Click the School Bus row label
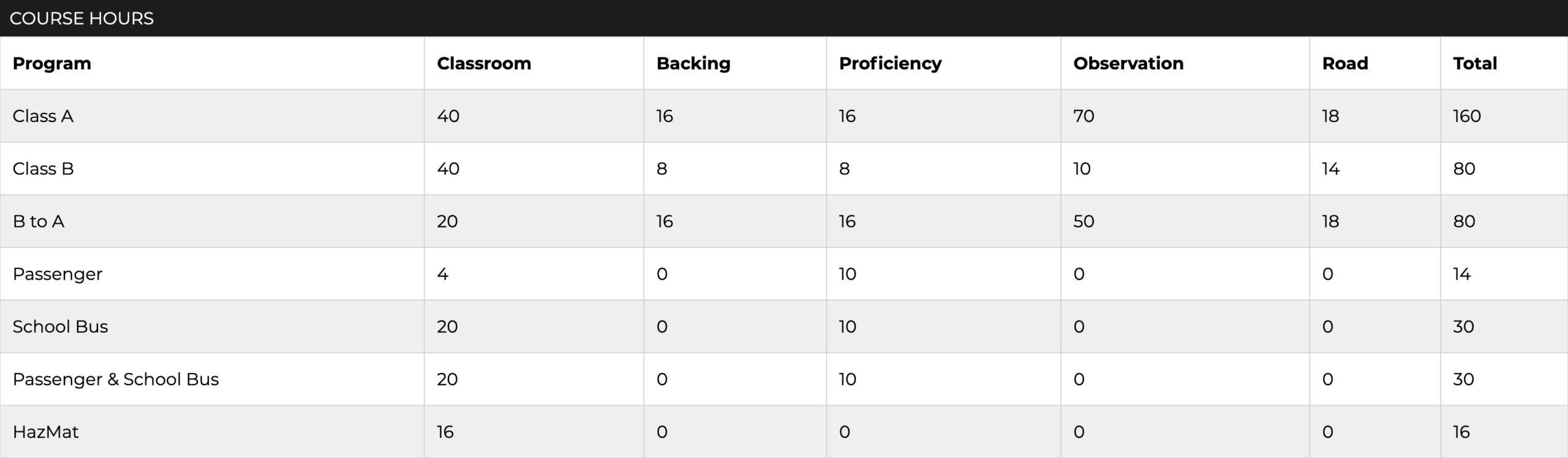This screenshot has width=1568, height=458. pyautogui.click(x=60, y=327)
